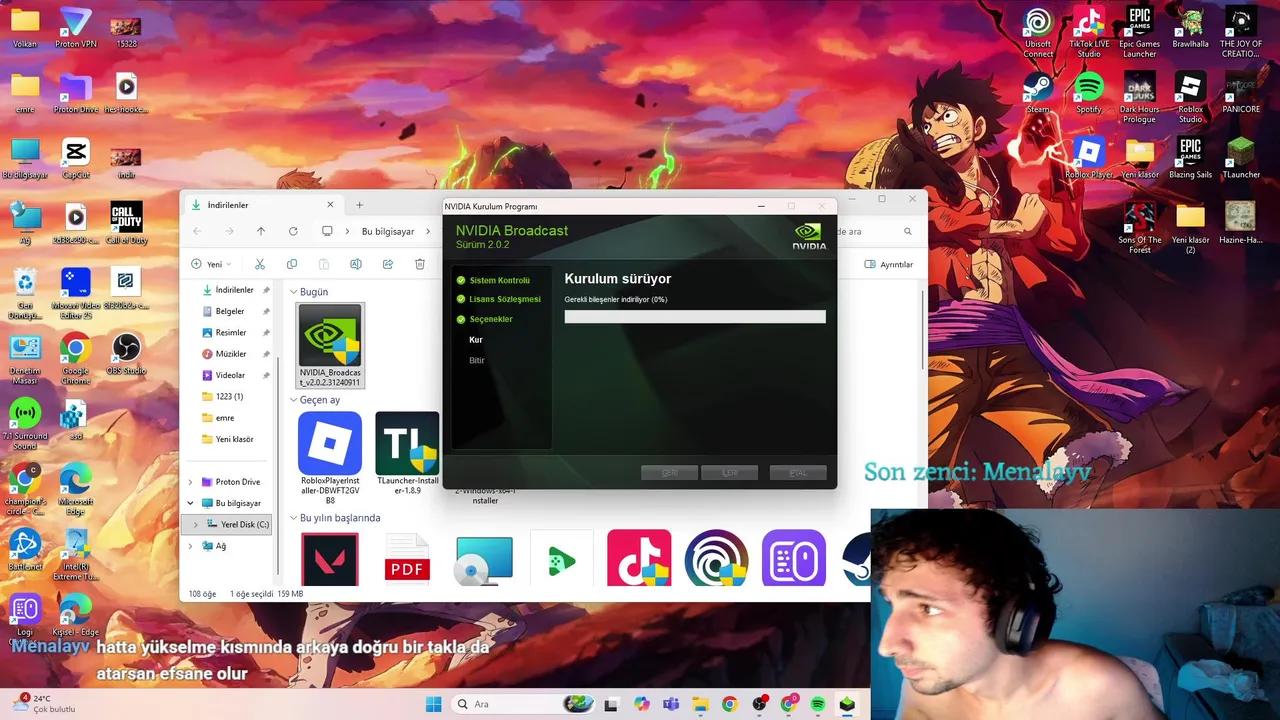Click the Copy icon in Explorer toolbar
Image resolution: width=1280 pixels, height=720 pixels.
(292, 264)
